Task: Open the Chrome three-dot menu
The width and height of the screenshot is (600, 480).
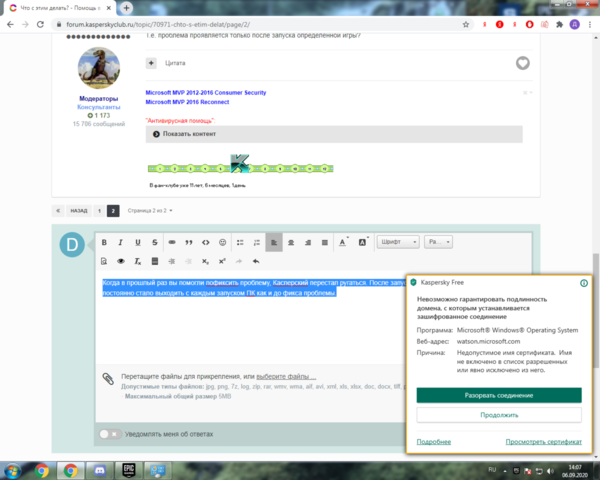Action: coord(590,24)
